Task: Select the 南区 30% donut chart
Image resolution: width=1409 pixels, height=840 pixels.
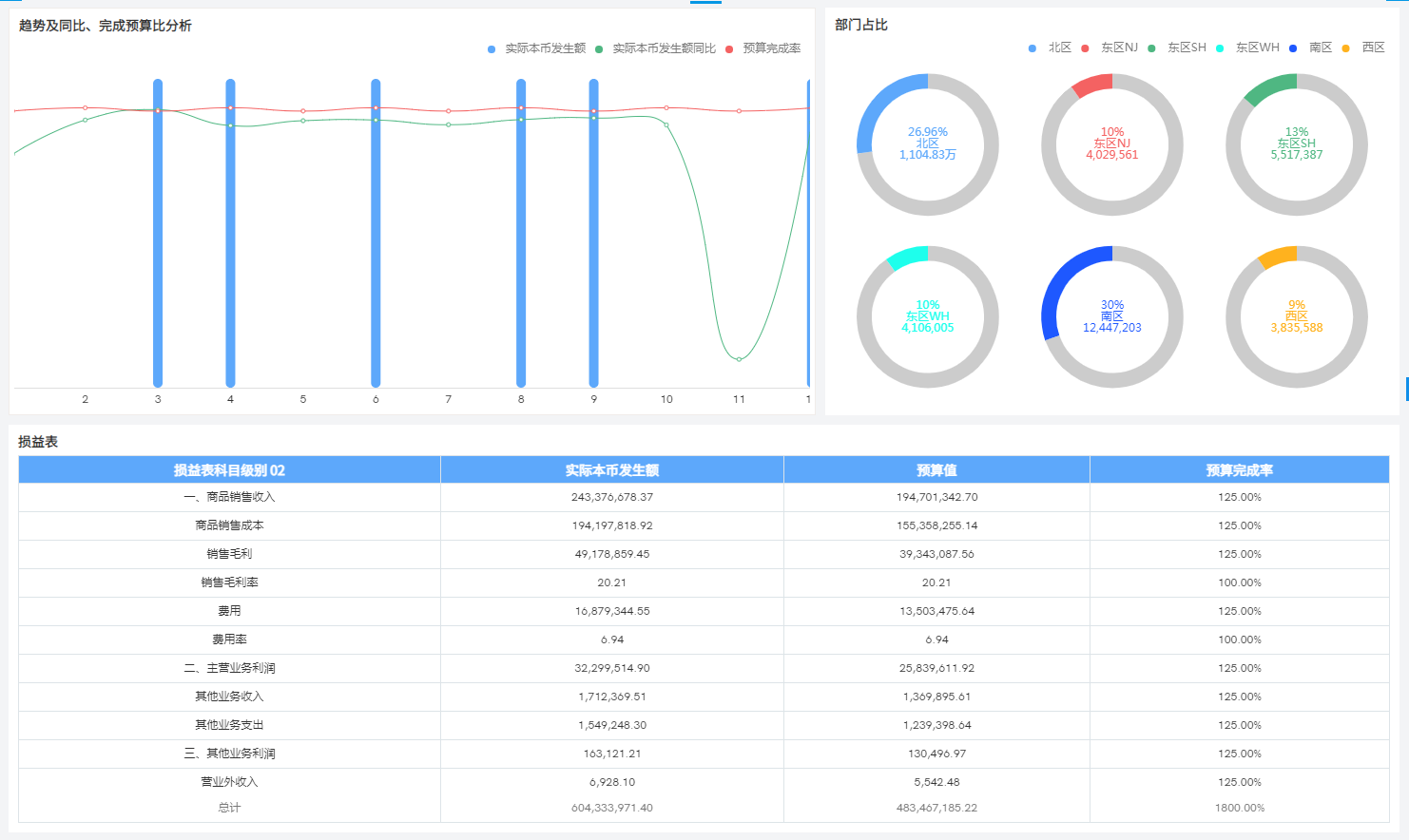Action: coord(1112,317)
